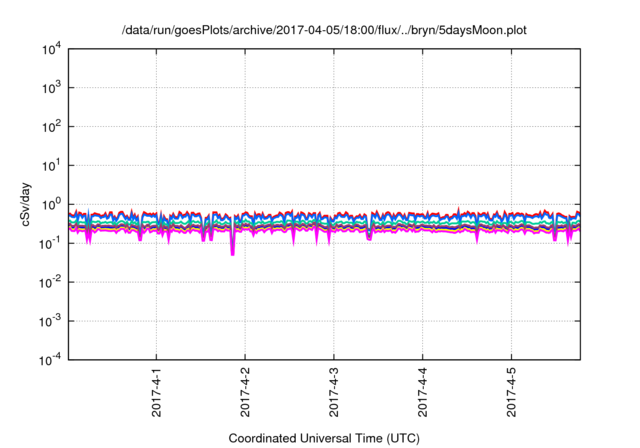
Task: Click the 10^2 y-axis tick label
Action: (52, 127)
